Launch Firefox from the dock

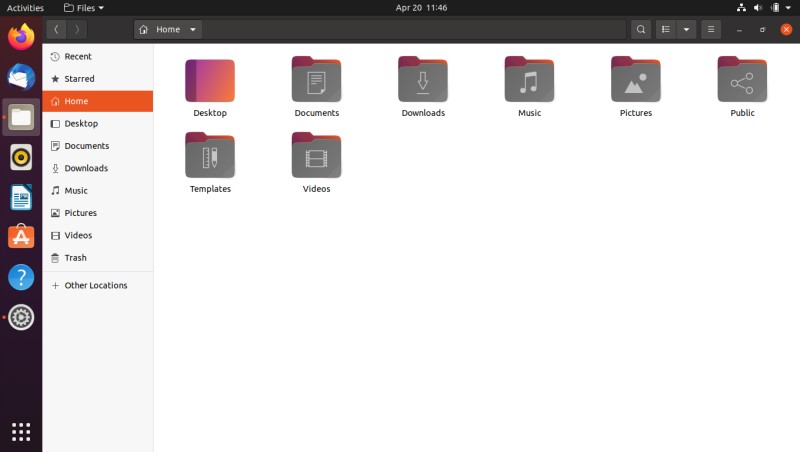click(x=21, y=37)
